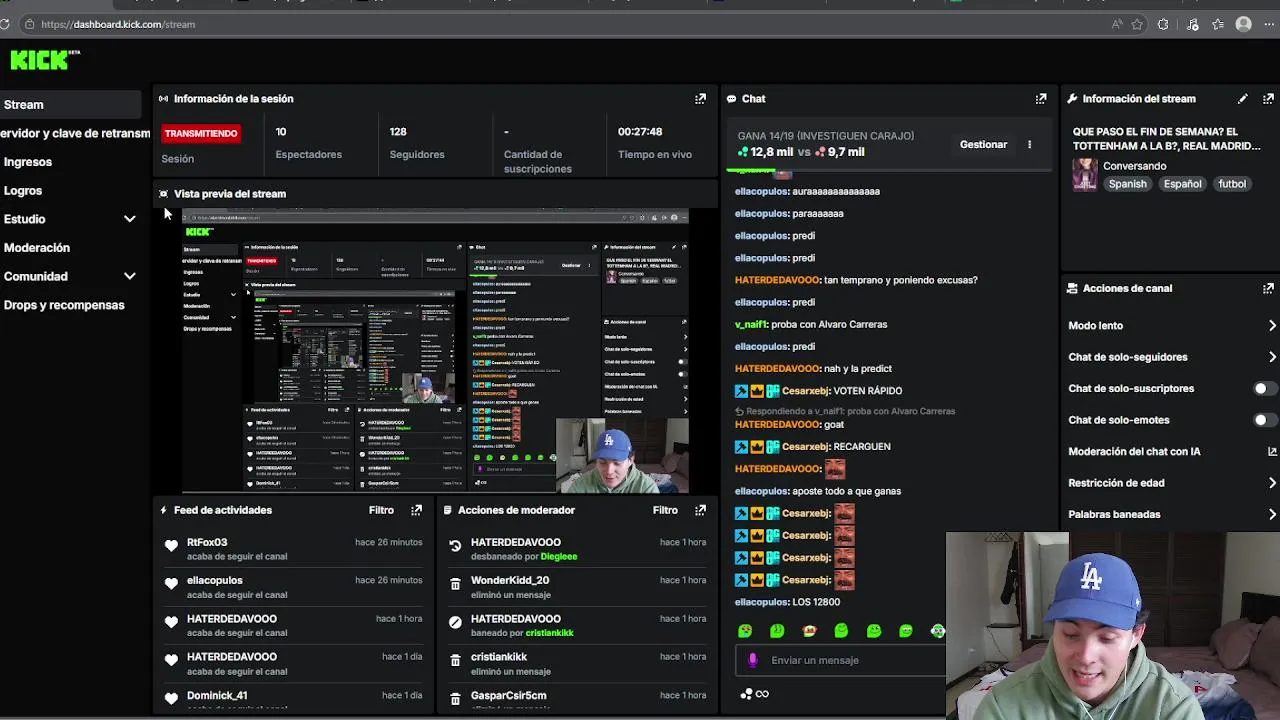Viewport: 1280px width, 720px height.
Task: Open Restricción de edad settings arrow
Action: [x=1272, y=483]
